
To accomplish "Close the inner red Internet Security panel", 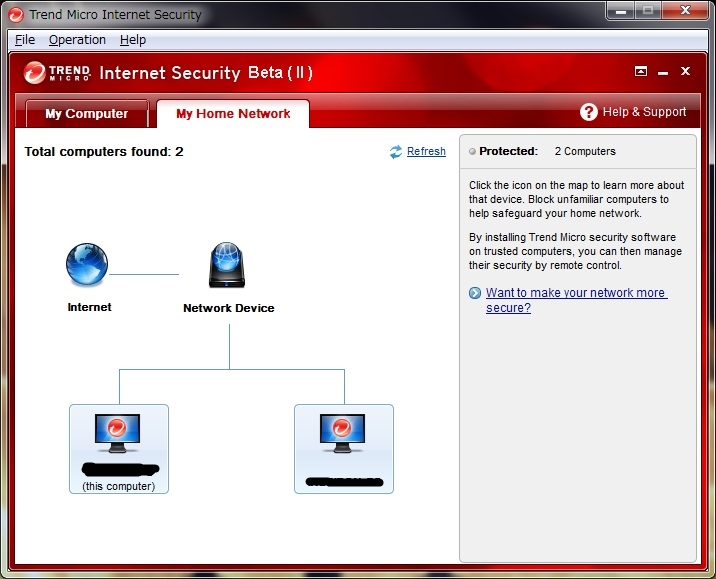I will click(x=685, y=71).
